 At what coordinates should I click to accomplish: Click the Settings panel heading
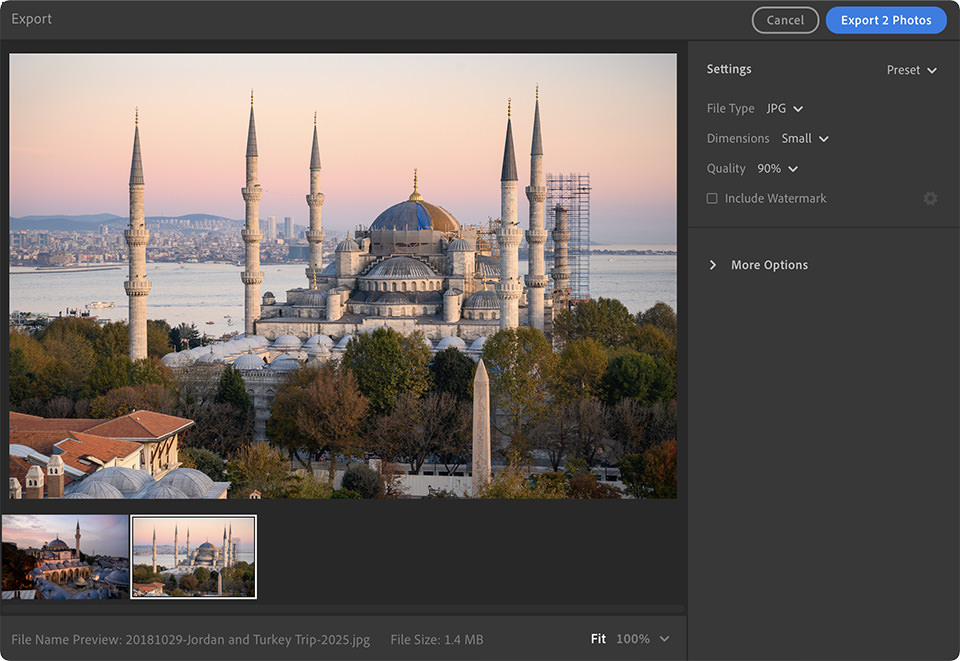click(728, 69)
